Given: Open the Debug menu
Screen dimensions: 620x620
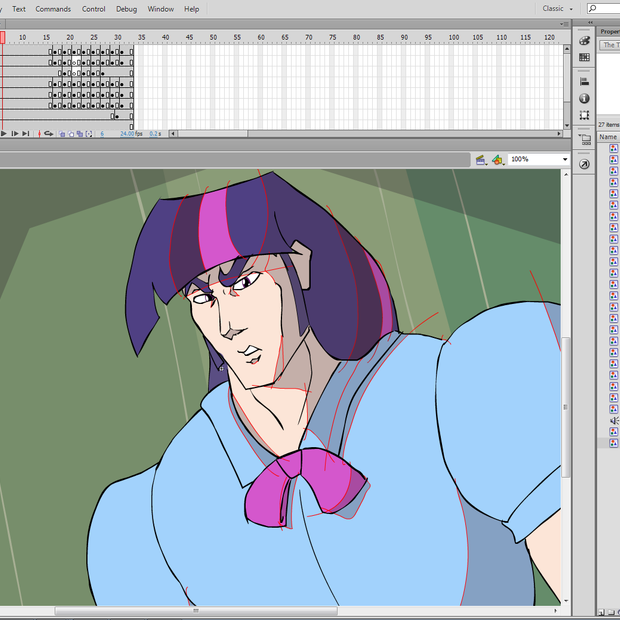Looking at the screenshot, I should (126, 9).
